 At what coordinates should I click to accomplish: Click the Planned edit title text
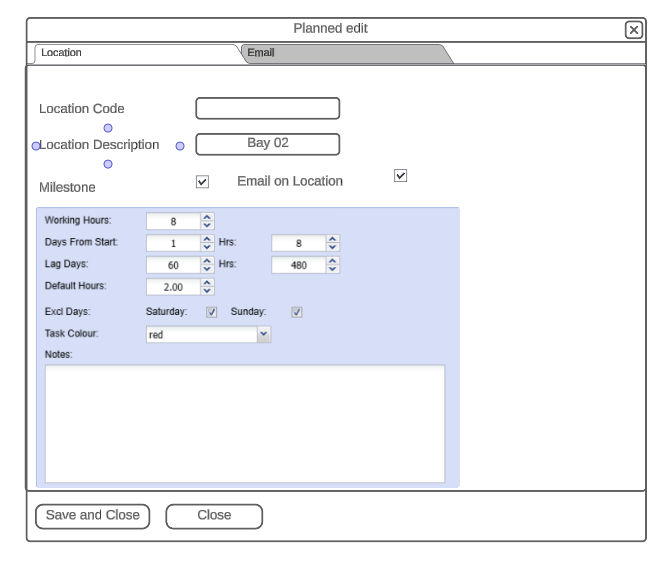pos(330,28)
